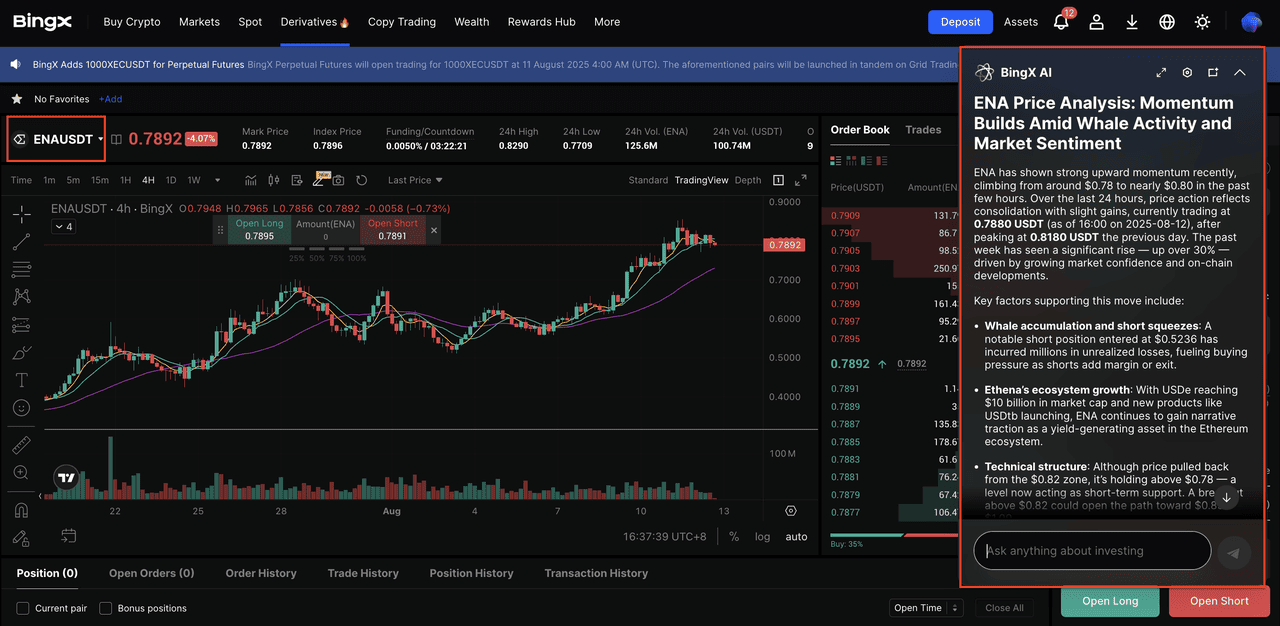Expand the indicators legend showing 4
The image size is (1280, 626).
pos(63,227)
